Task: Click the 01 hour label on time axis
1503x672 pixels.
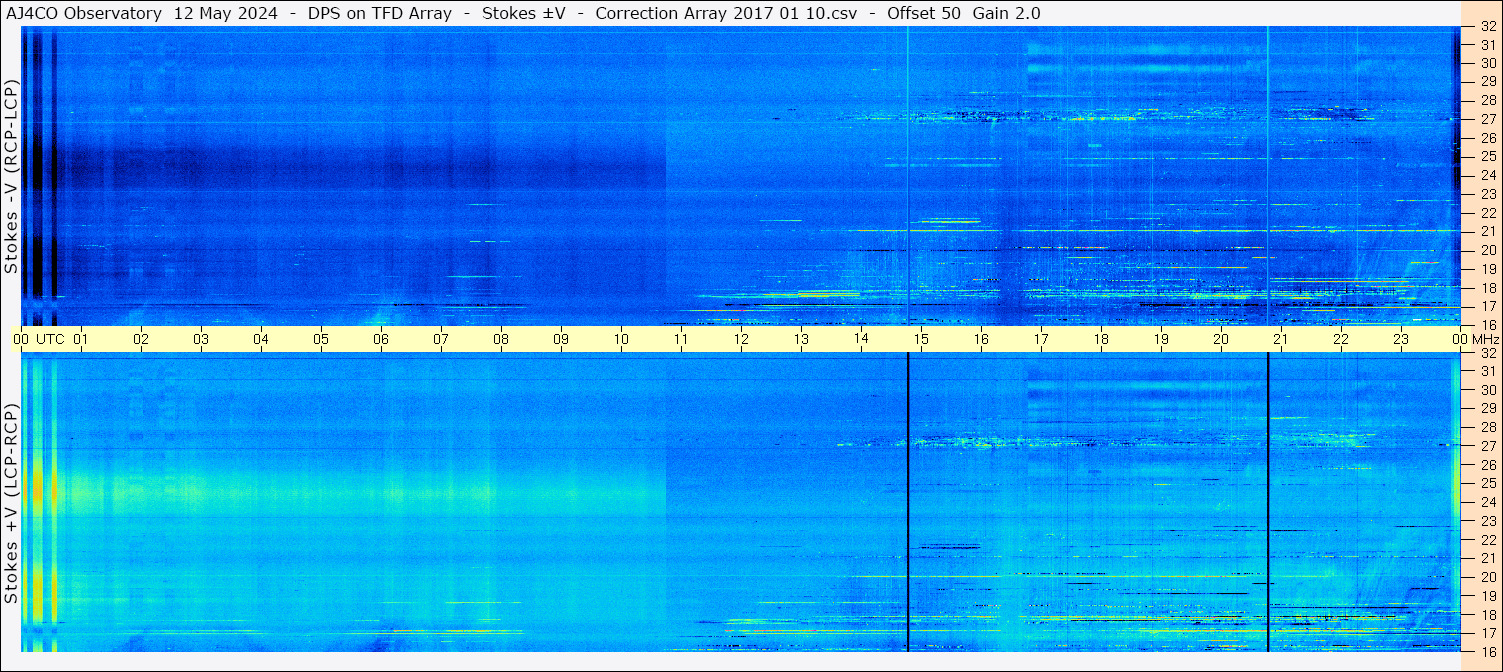Action: point(81,339)
